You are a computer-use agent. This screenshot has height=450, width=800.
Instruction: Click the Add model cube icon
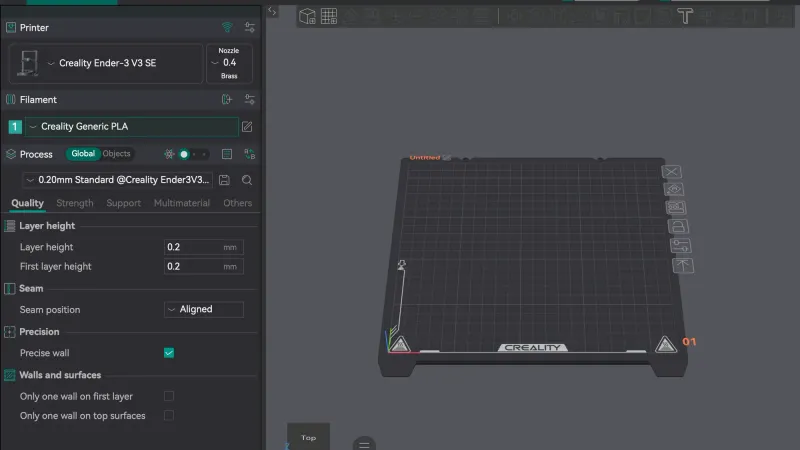(307, 16)
